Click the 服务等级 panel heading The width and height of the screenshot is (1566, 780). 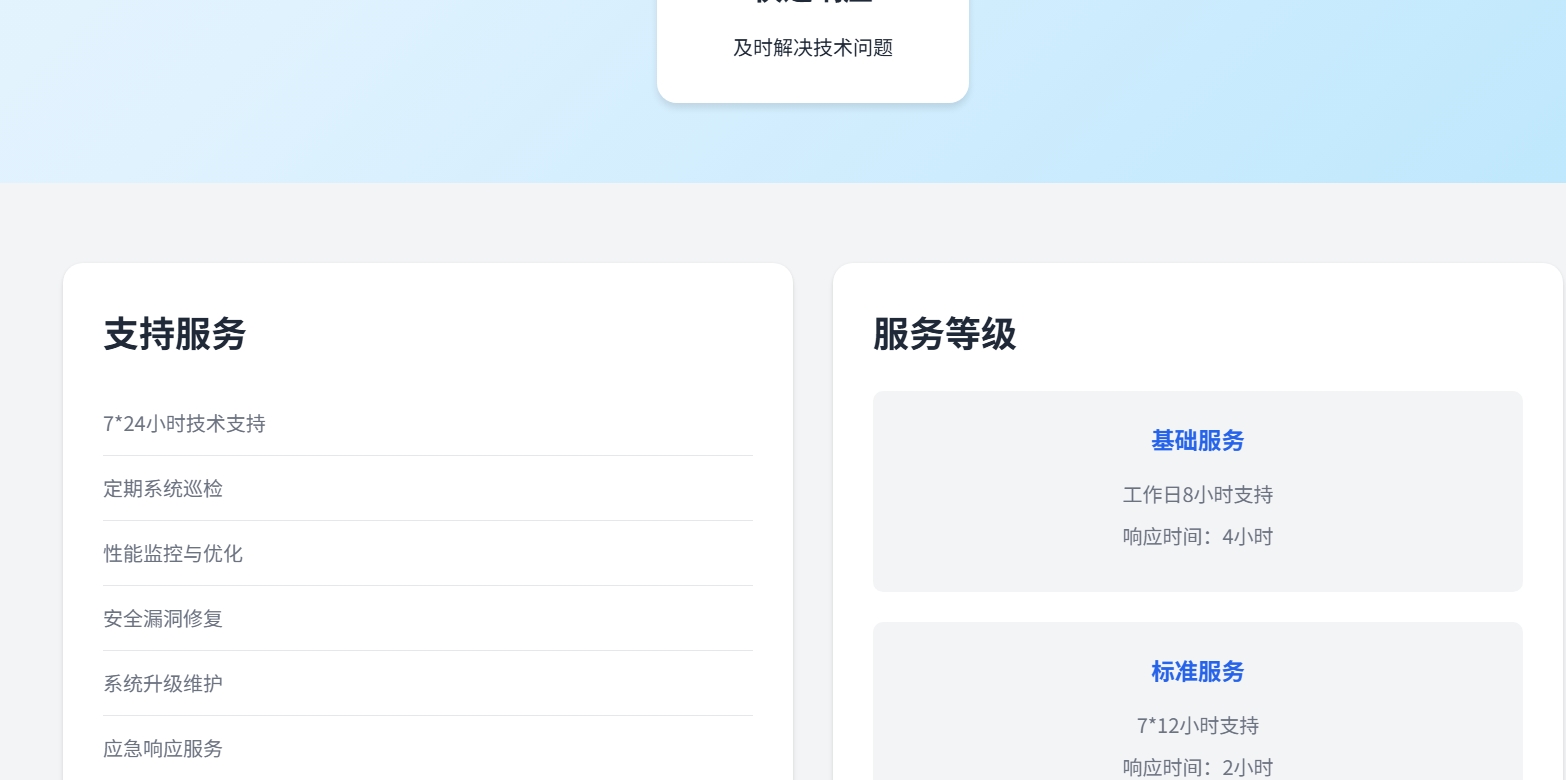[944, 334]
